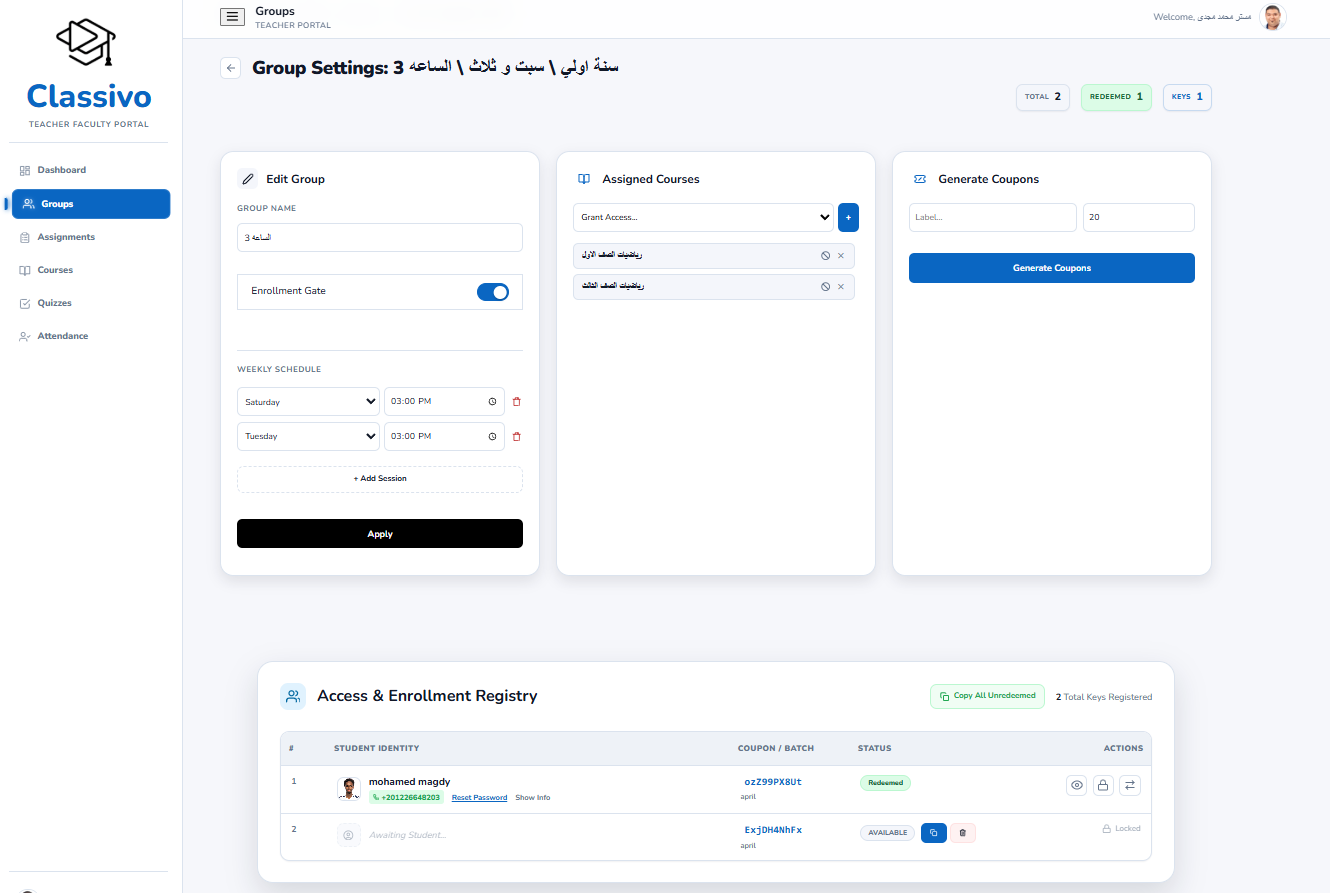Image resolution: width=1330 pixels, height=893 pixels.
Task: Block the first assigned course (الاول) via ban icon
Action: point(825,256)
